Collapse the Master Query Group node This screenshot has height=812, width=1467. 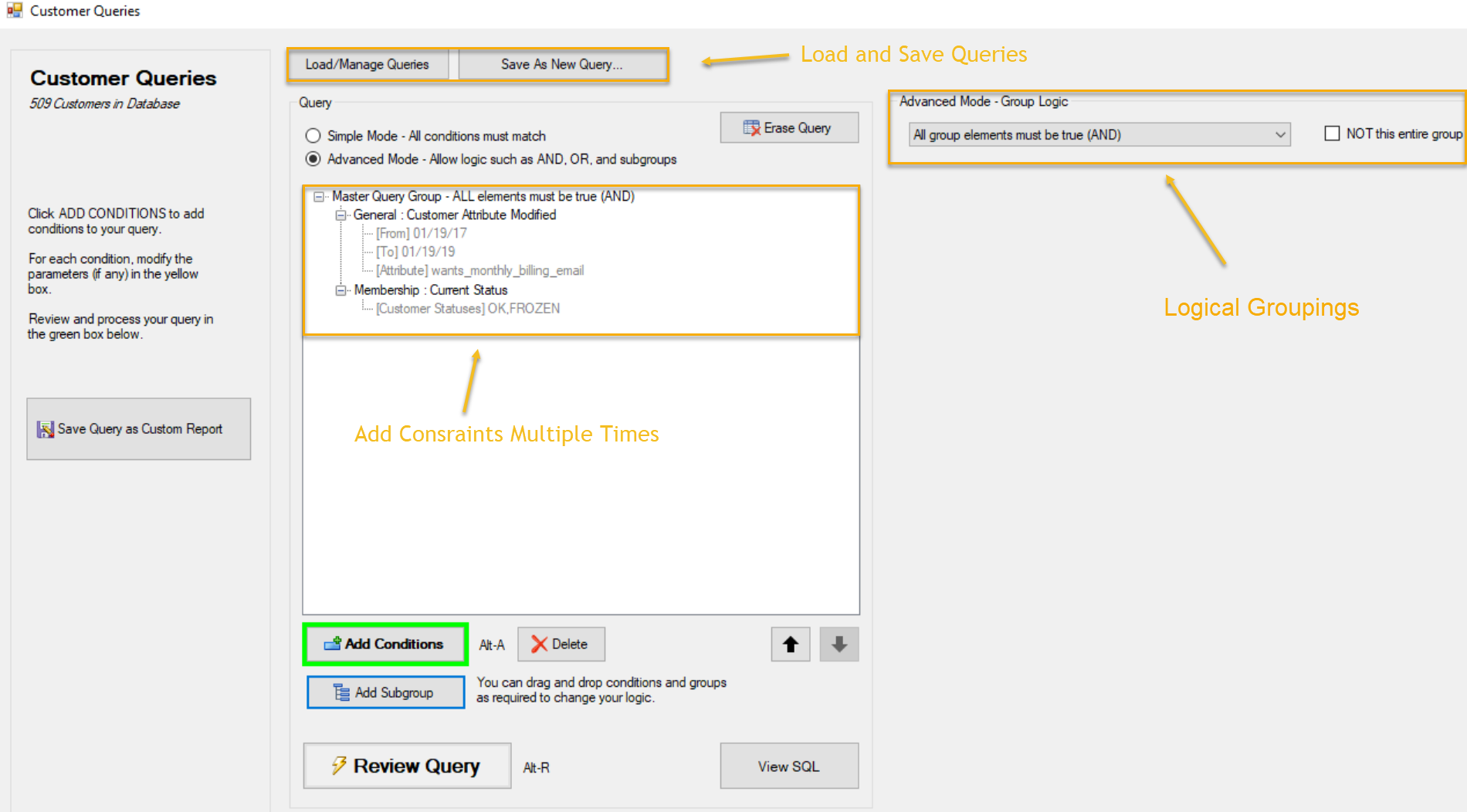pyautogui.click(x=318, y=197)
